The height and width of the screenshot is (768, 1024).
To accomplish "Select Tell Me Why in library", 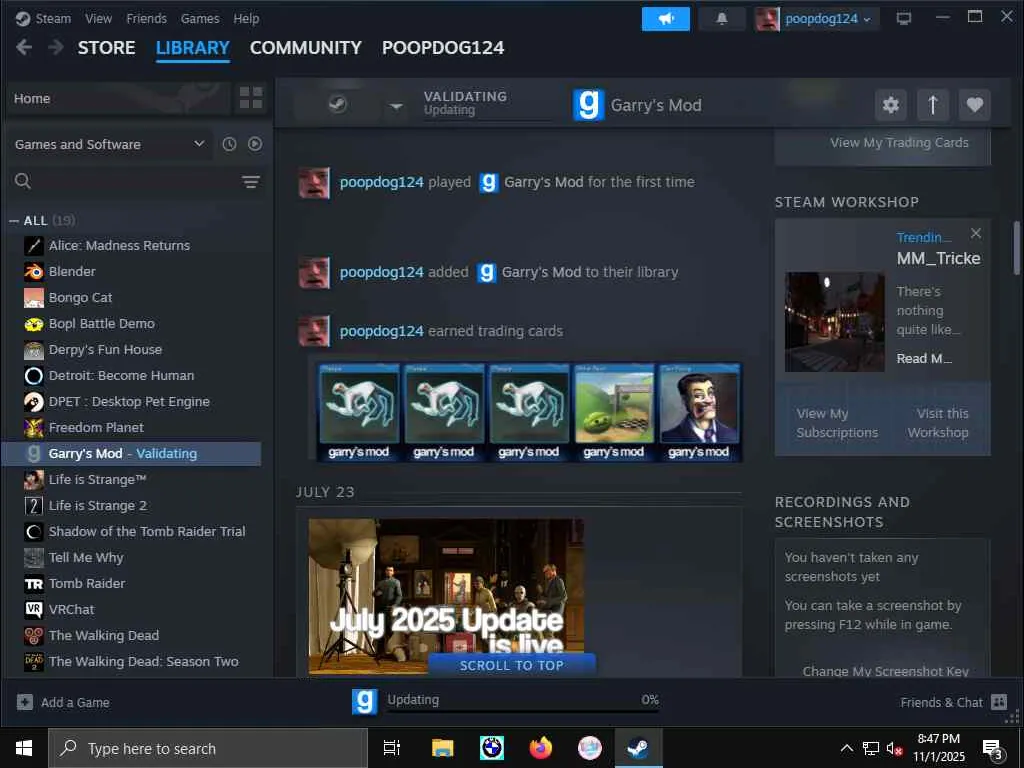I will coord(131,558).
